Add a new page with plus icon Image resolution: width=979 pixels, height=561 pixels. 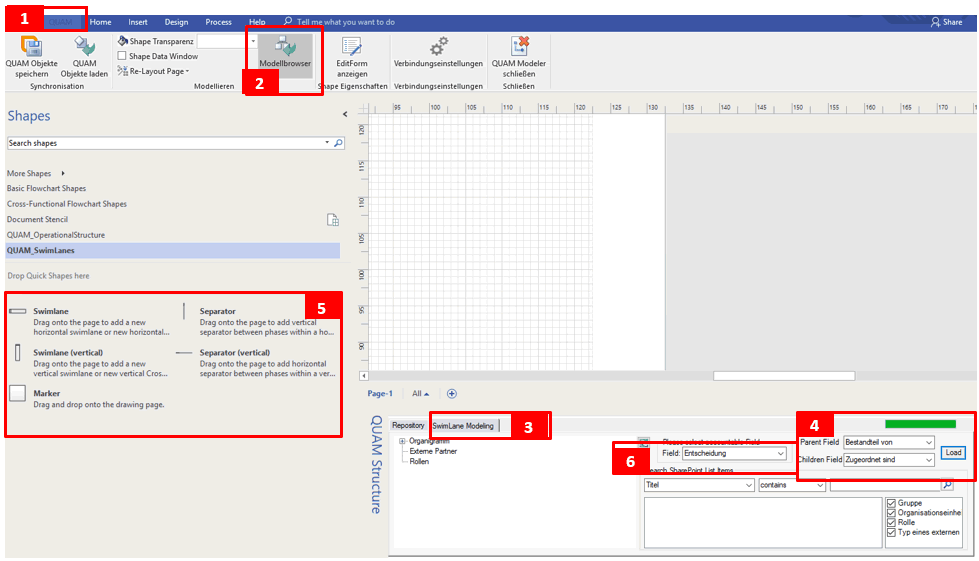tap(452, 394)
